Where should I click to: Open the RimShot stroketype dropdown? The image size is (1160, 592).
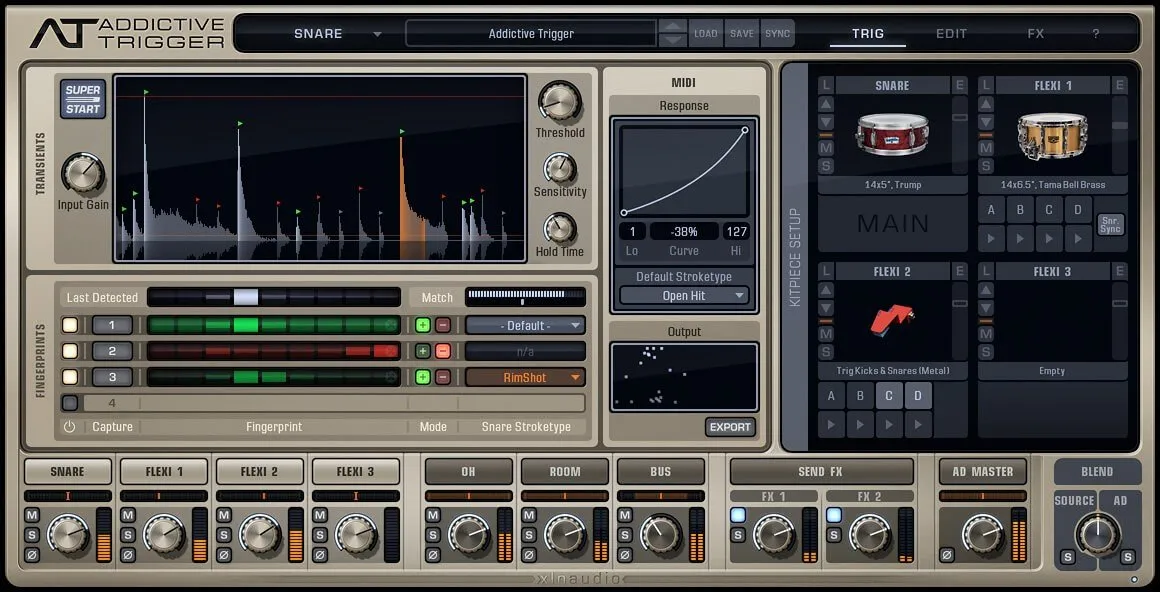point(524,377)
